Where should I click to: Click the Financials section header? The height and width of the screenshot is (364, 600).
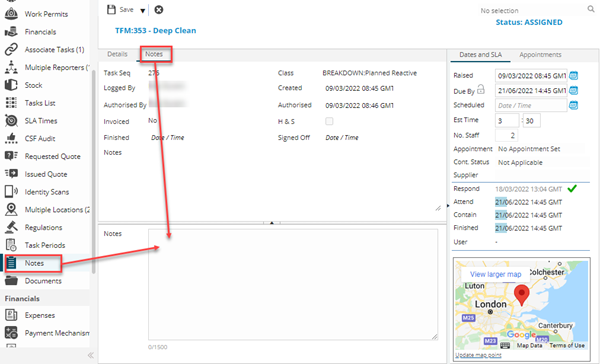pos(22,299)
